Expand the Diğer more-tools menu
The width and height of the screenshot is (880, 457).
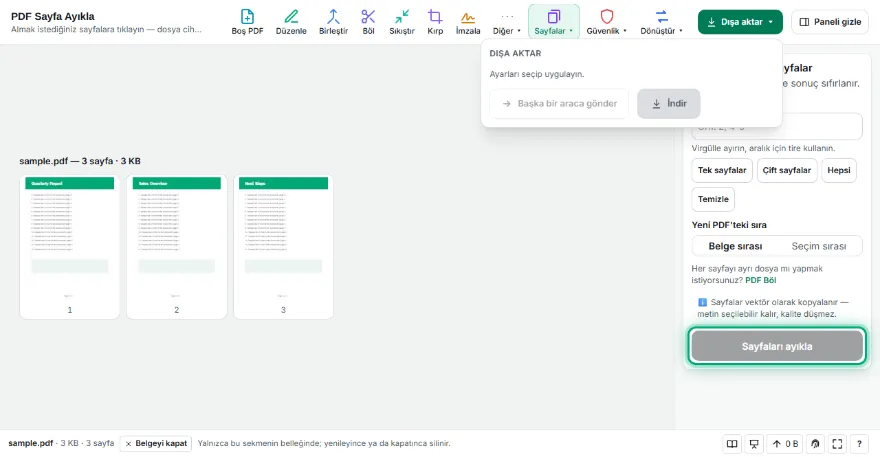tap(506, 22)
